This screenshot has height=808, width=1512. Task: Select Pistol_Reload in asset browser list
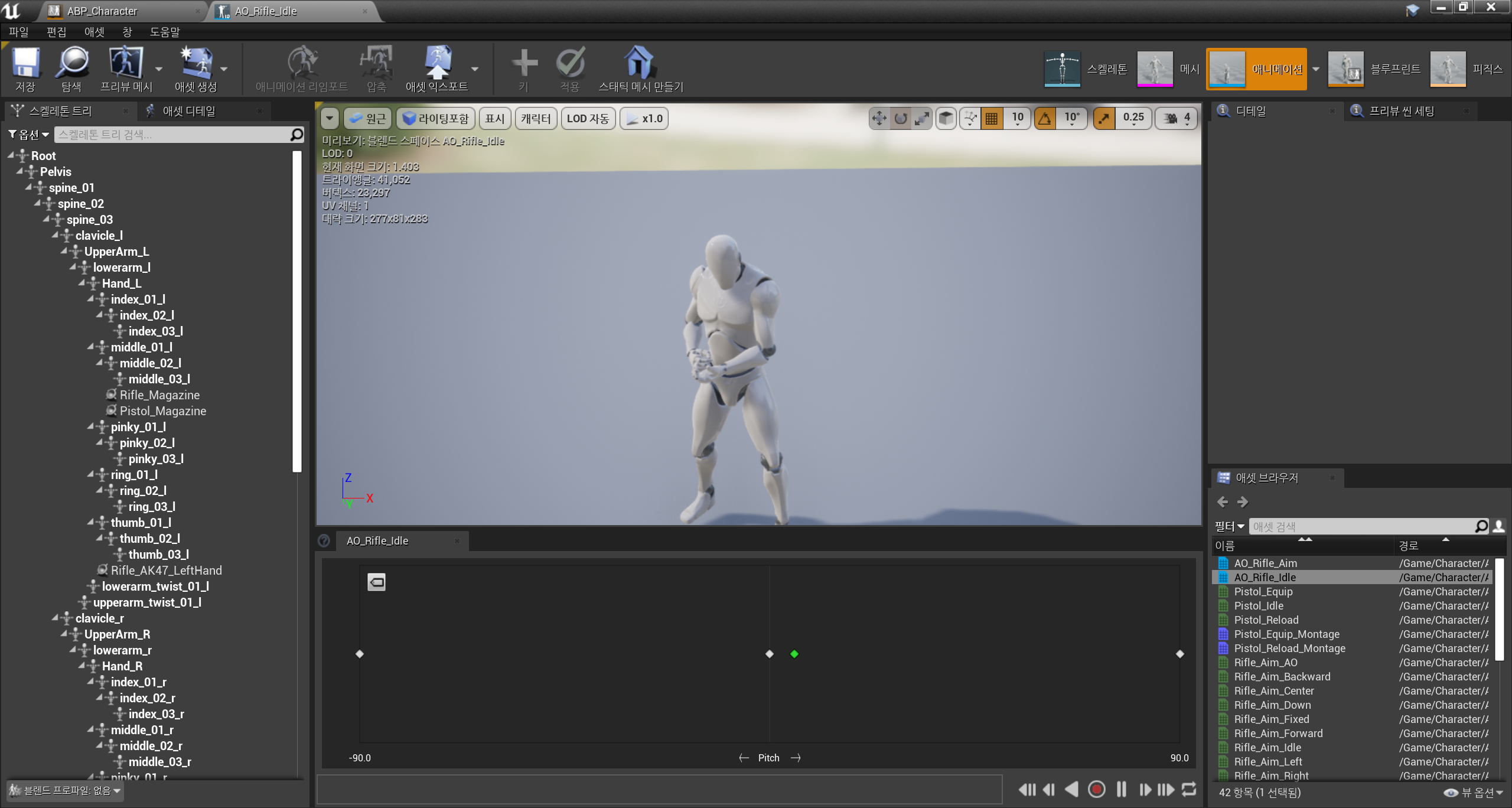pyautogui.click(x=1266, y=620)
